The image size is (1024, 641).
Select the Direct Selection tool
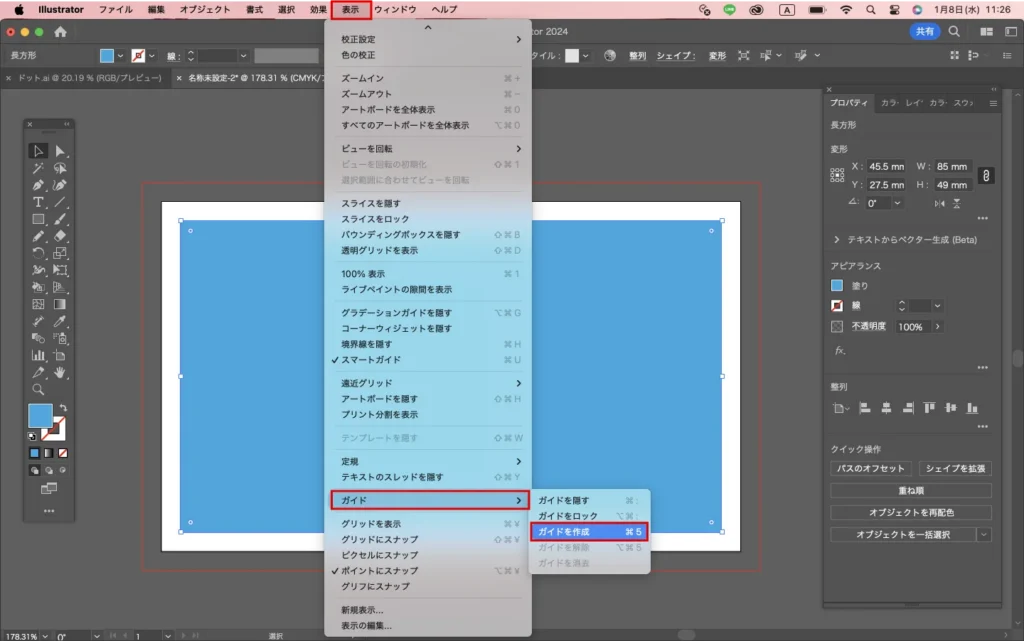[x=60, y=151]
